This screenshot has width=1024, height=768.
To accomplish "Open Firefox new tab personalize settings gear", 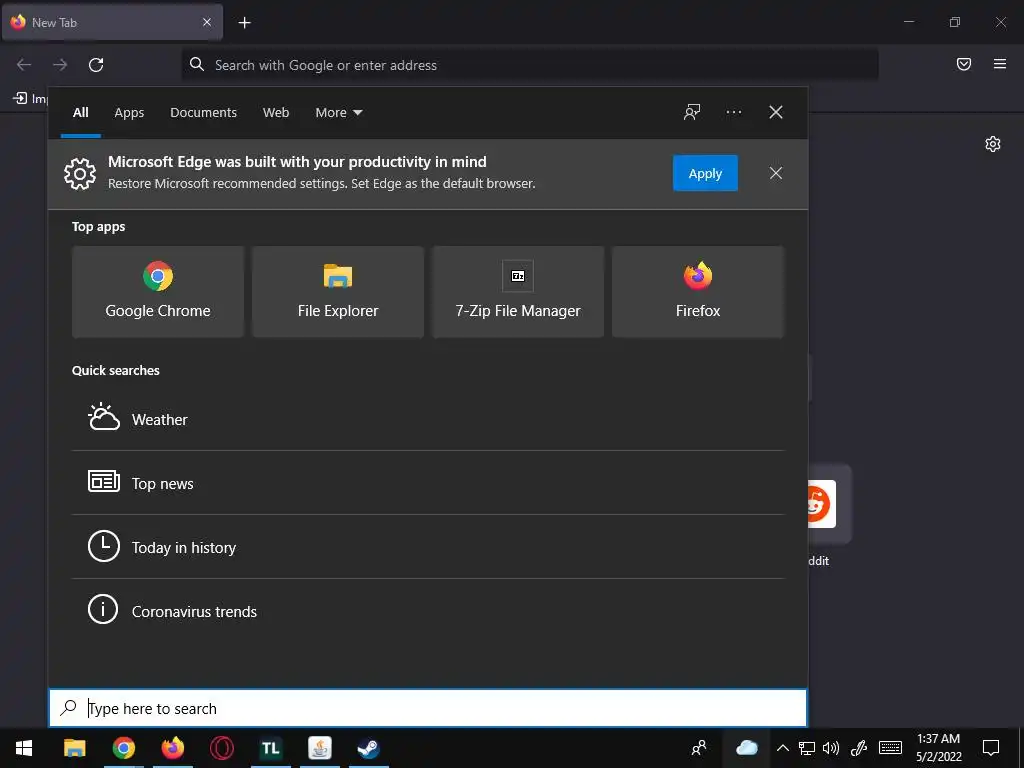I will point(993,144).
